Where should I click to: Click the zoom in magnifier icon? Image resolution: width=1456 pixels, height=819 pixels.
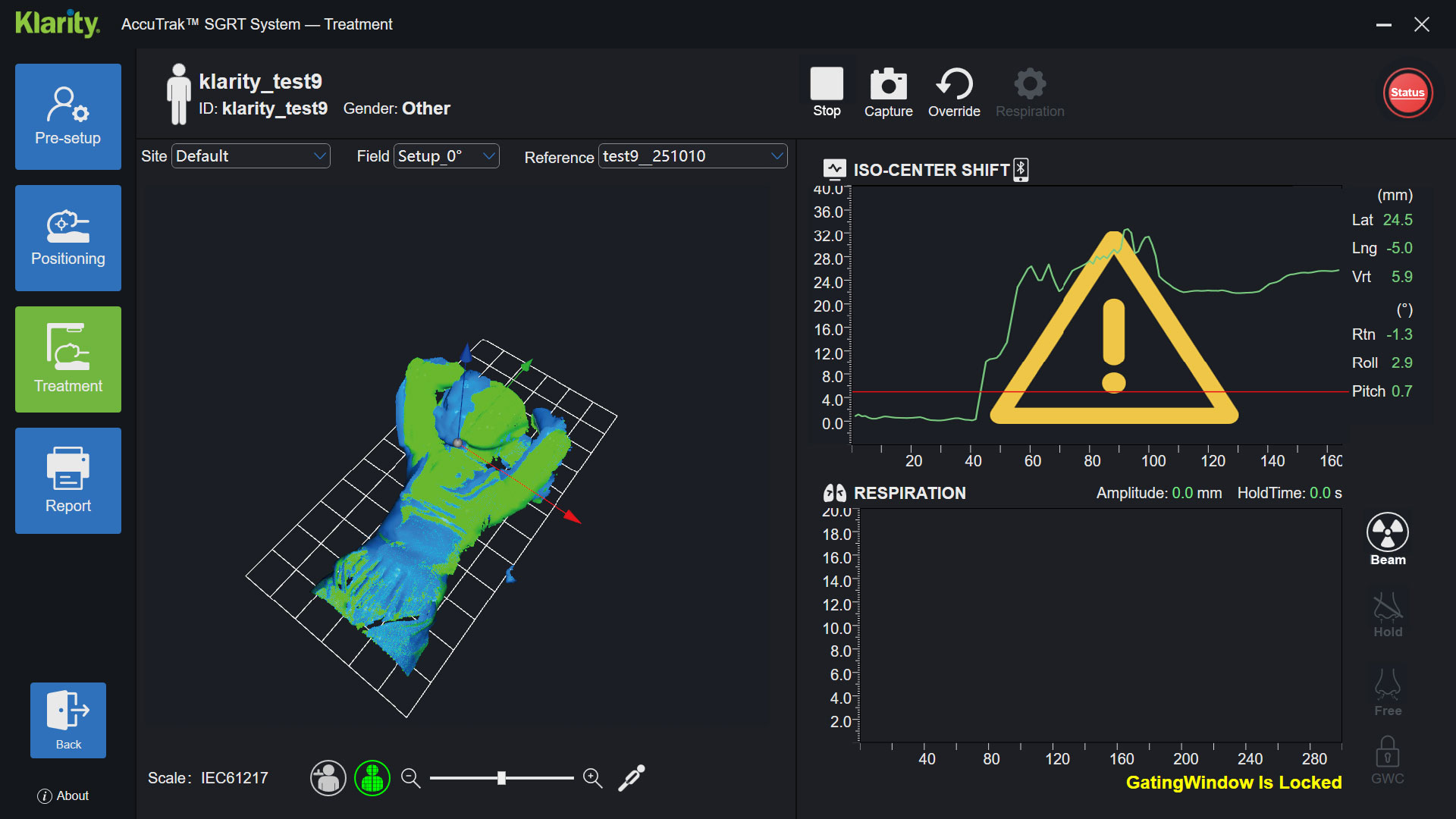click(x=592, y=778)
